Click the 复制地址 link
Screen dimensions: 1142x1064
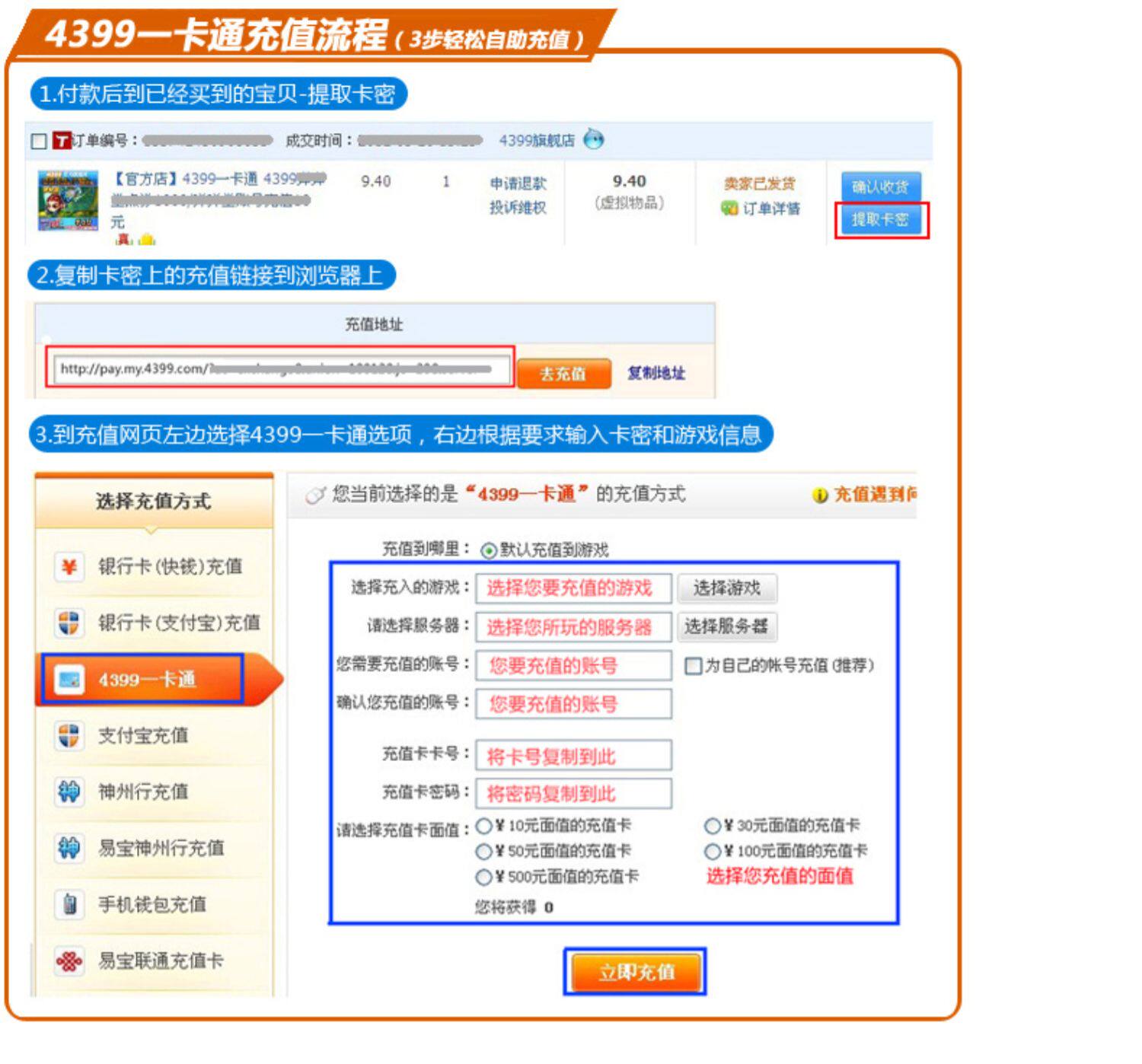(x=656, y=373)
